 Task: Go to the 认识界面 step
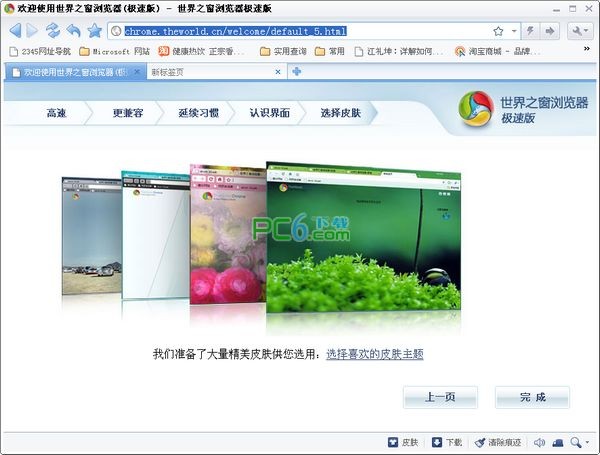(270, 113)
